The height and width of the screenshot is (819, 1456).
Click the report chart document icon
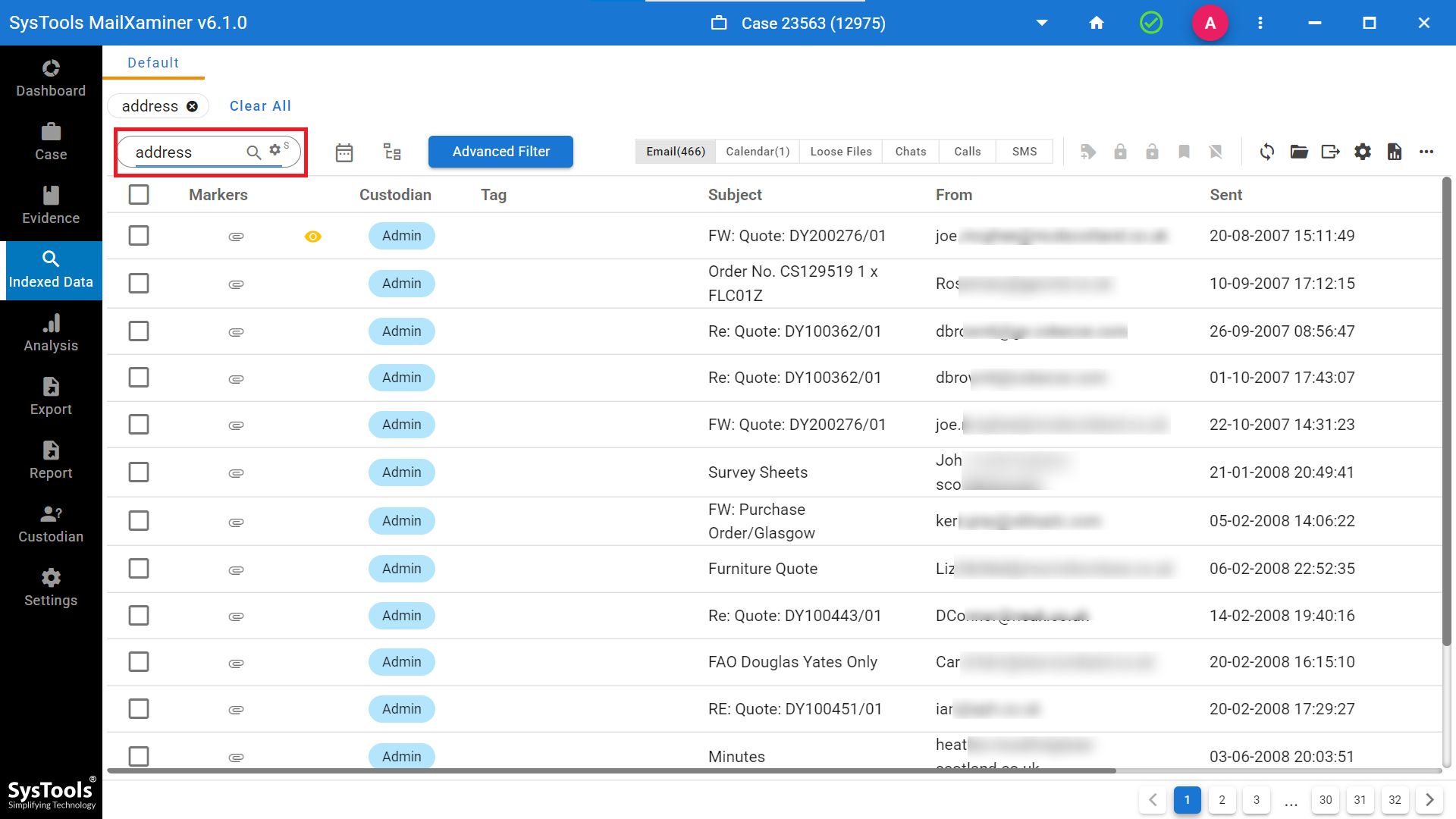(1395, 152)
